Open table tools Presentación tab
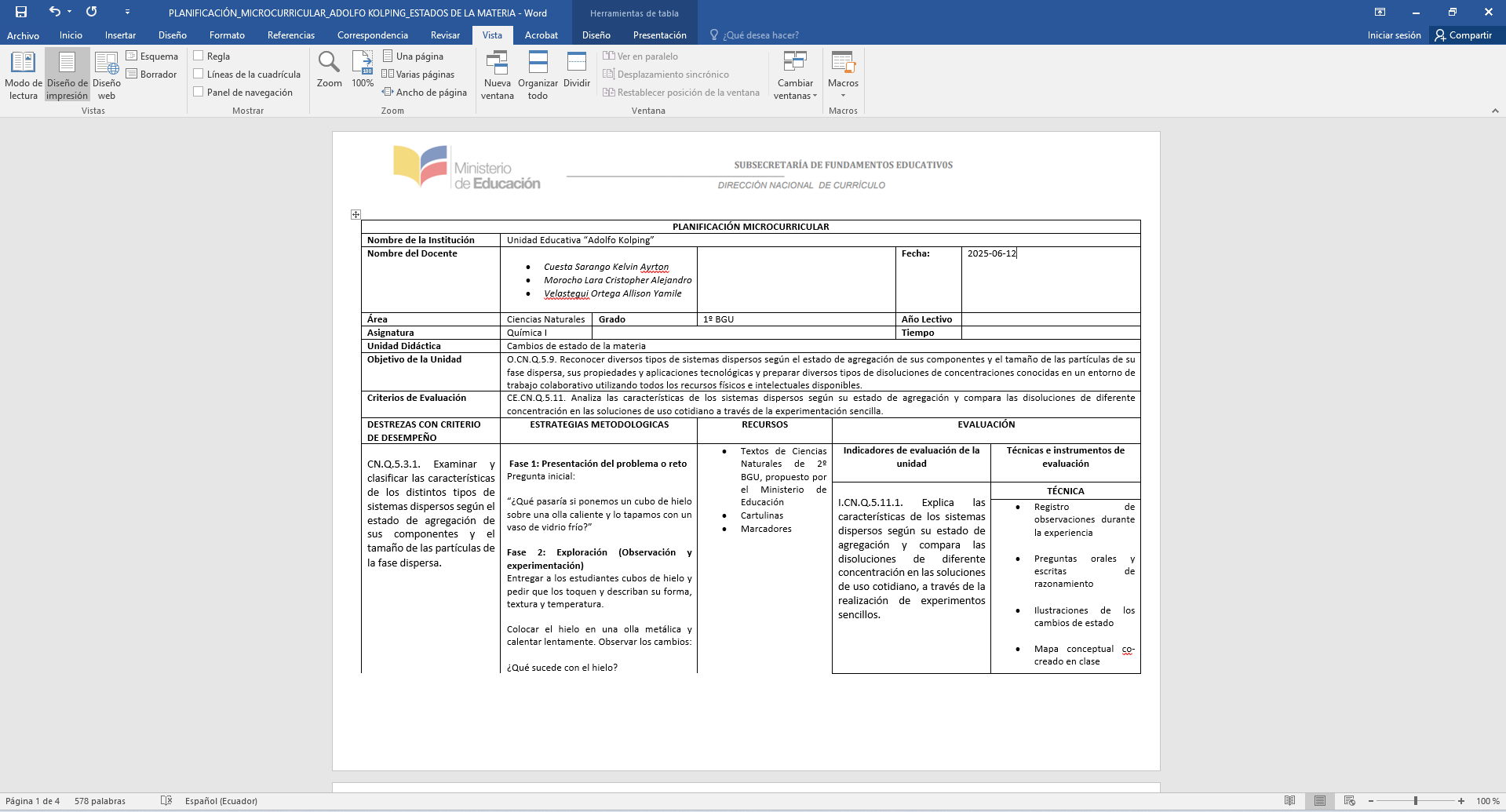The image size is (1506, 812). (x=660, y=35)
